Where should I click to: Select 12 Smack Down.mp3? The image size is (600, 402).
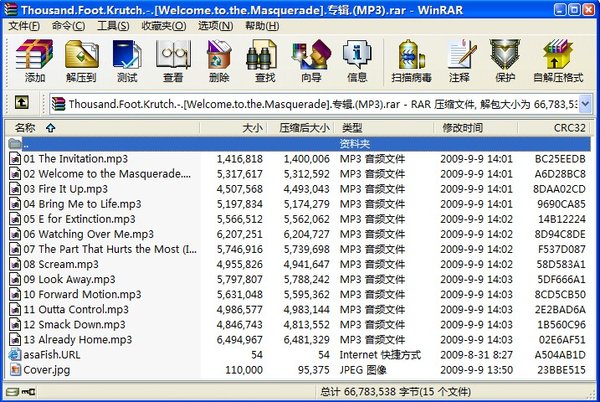(x=74, y=325)
